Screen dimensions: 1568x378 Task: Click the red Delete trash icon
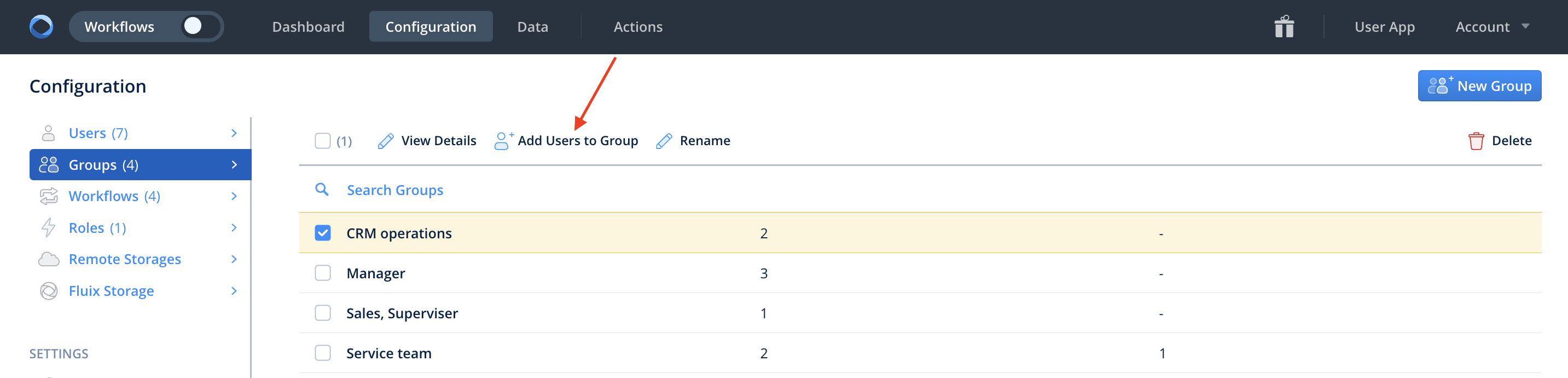click(1476, 141)
